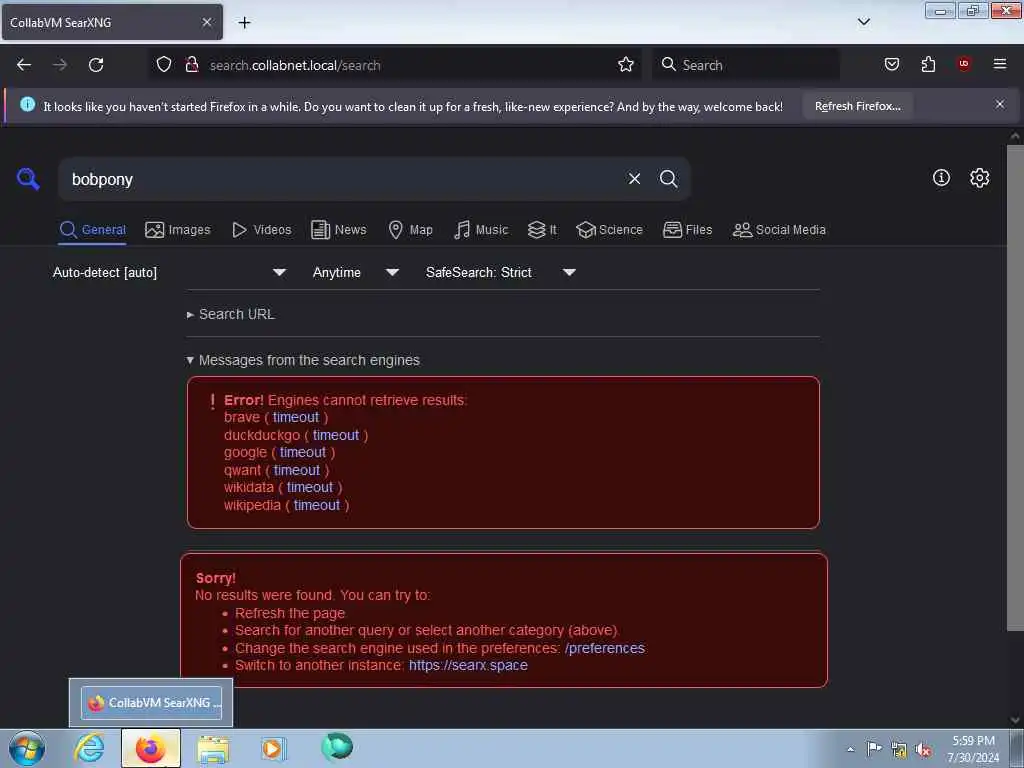The height and width of the screenshot is (768, 1024).
Task: Click the Refresh Firefox button
Action: click(x=857, y=106)
